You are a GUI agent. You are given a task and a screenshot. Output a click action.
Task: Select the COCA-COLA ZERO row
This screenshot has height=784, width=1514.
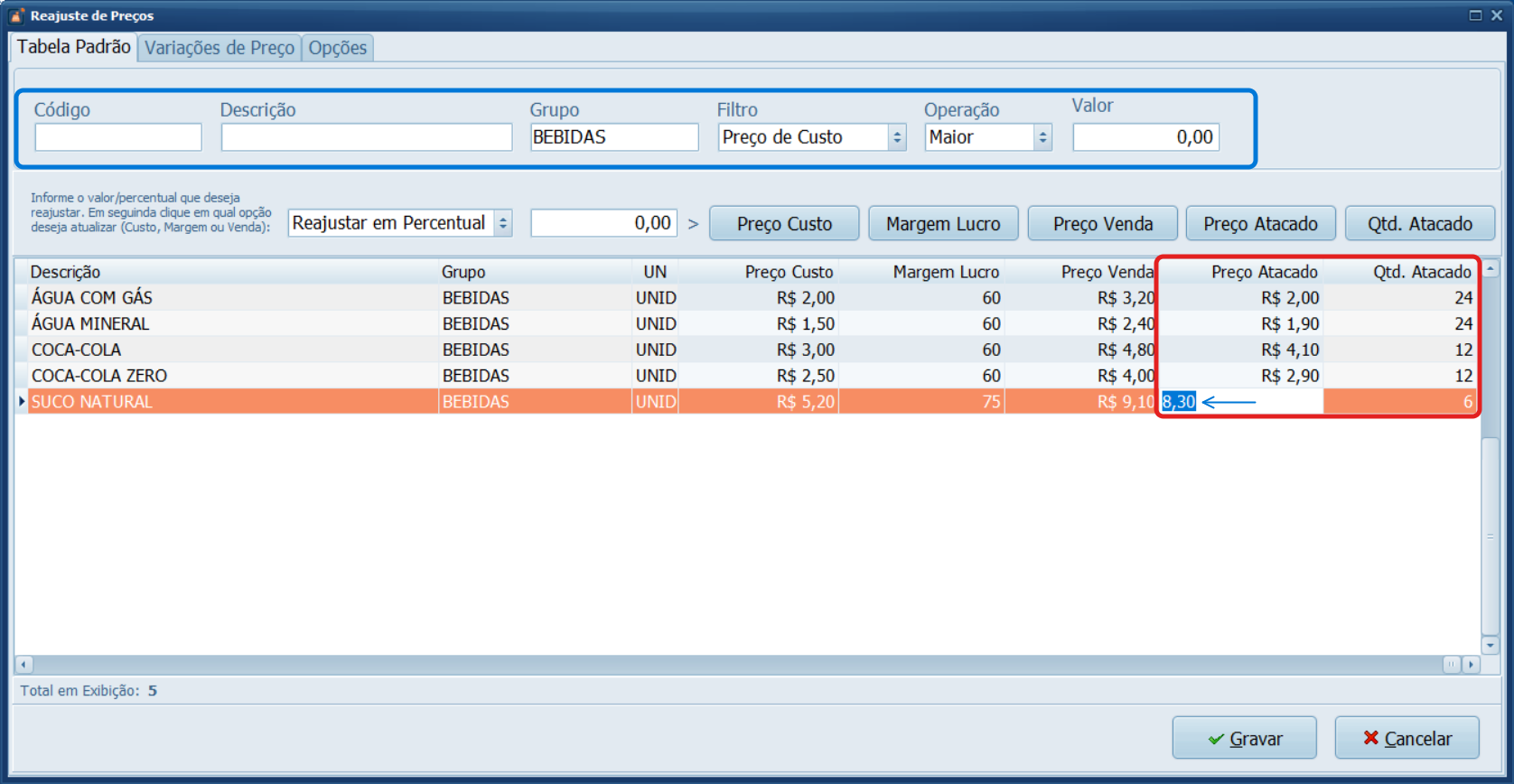226,376
